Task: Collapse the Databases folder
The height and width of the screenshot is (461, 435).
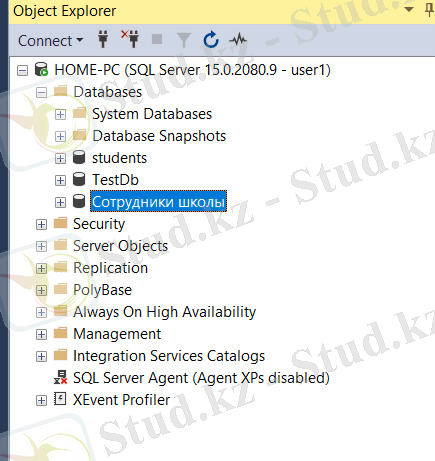Action: 41,92
